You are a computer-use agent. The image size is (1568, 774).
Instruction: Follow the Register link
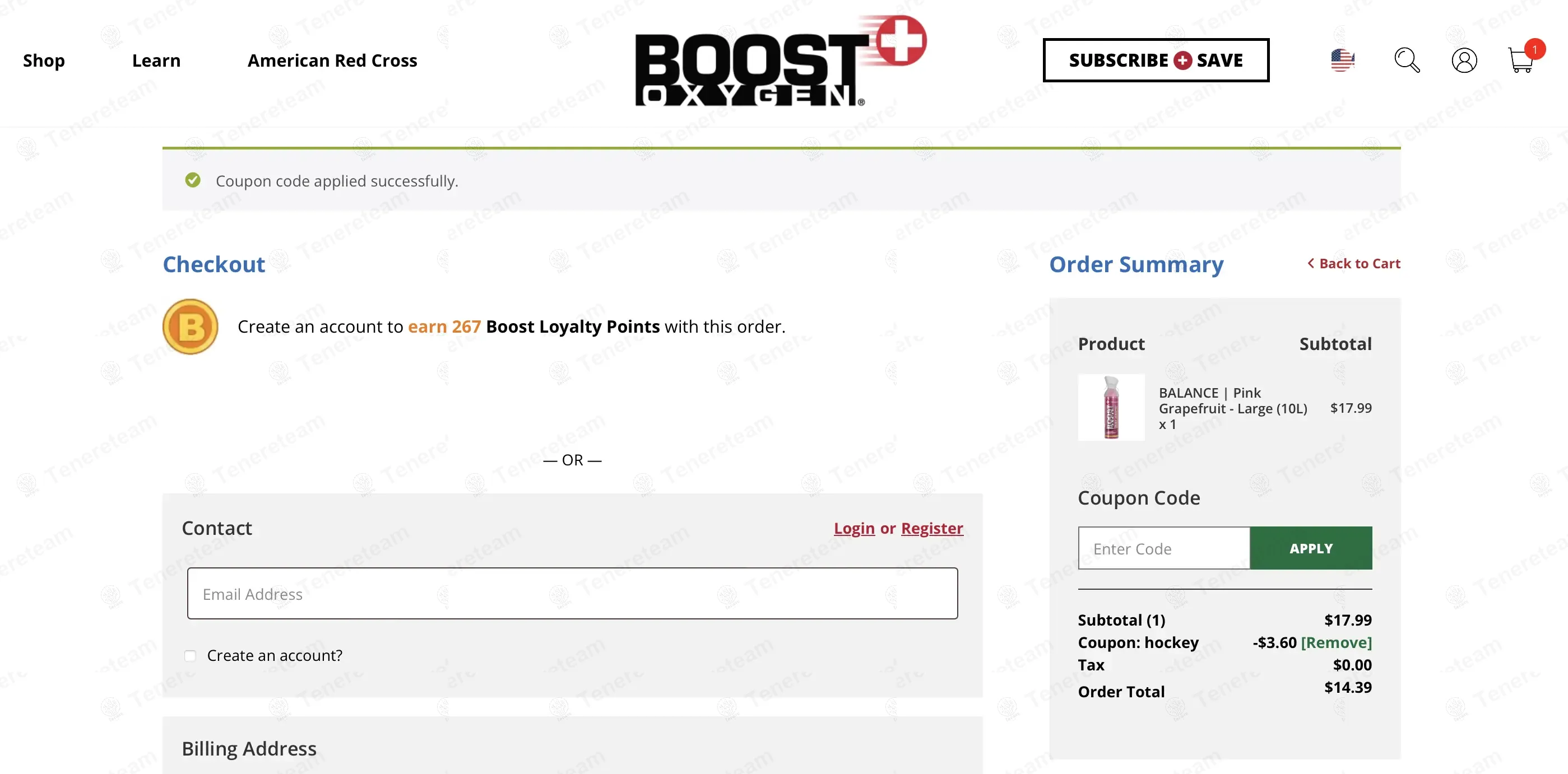click(x=932, y=528)
